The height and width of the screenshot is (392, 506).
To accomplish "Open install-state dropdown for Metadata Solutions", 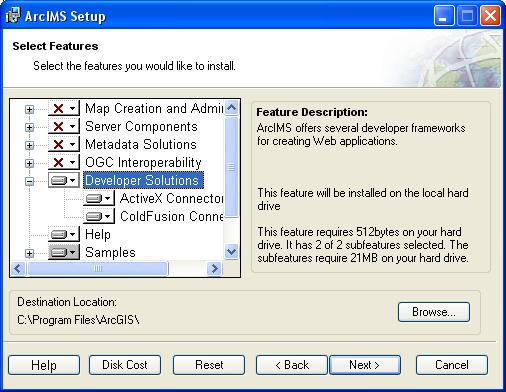I will [x=64, y=144].
